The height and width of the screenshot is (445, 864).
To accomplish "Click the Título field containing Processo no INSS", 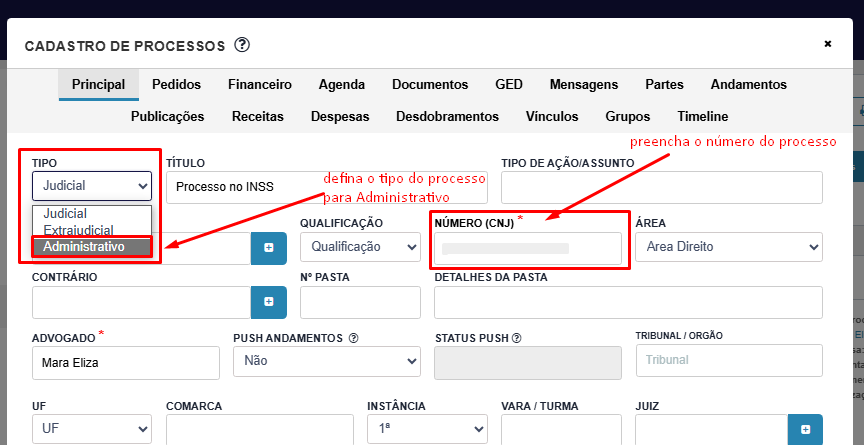I will pos(327,187).
